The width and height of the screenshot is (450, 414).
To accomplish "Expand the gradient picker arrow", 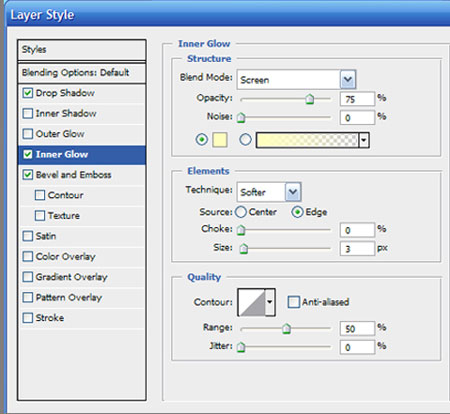I will click(364, 140).
